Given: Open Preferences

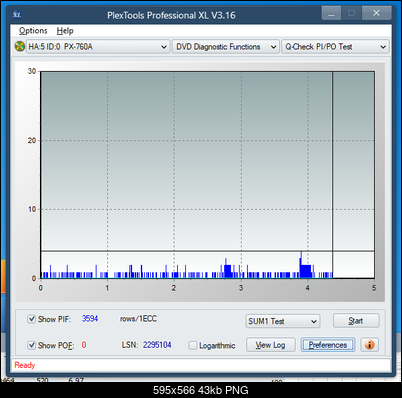Looking at the screenshot, I should click(328, 345).
